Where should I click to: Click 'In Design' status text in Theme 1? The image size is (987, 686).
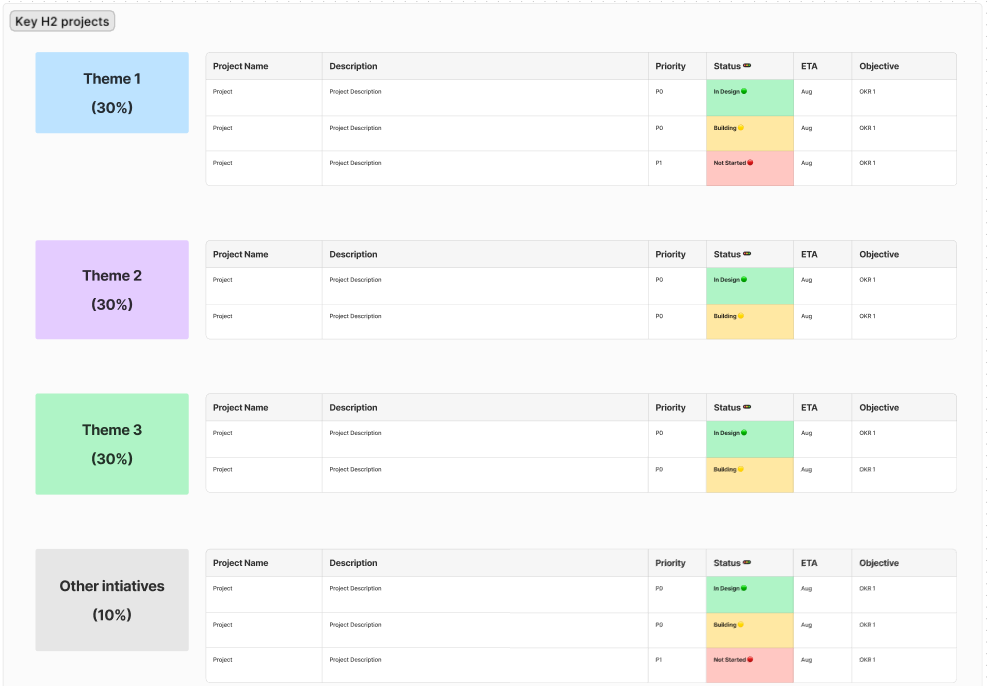(726, 92)
